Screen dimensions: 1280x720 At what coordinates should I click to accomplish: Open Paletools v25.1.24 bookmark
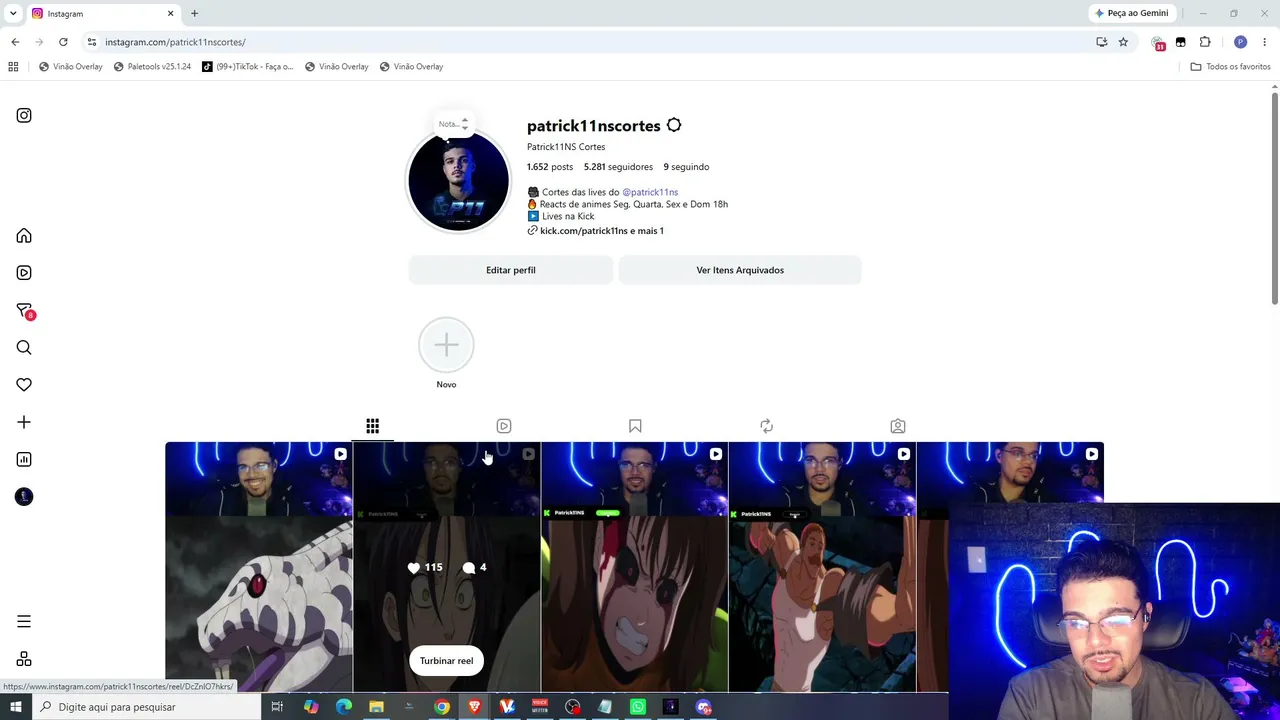click(152, 67)
